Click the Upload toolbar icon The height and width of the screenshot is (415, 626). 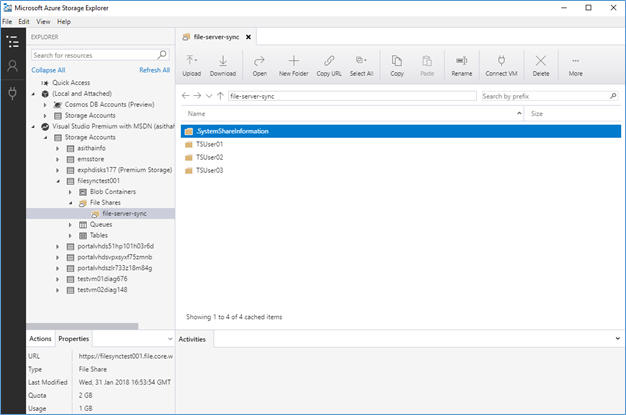click(192, 66)
